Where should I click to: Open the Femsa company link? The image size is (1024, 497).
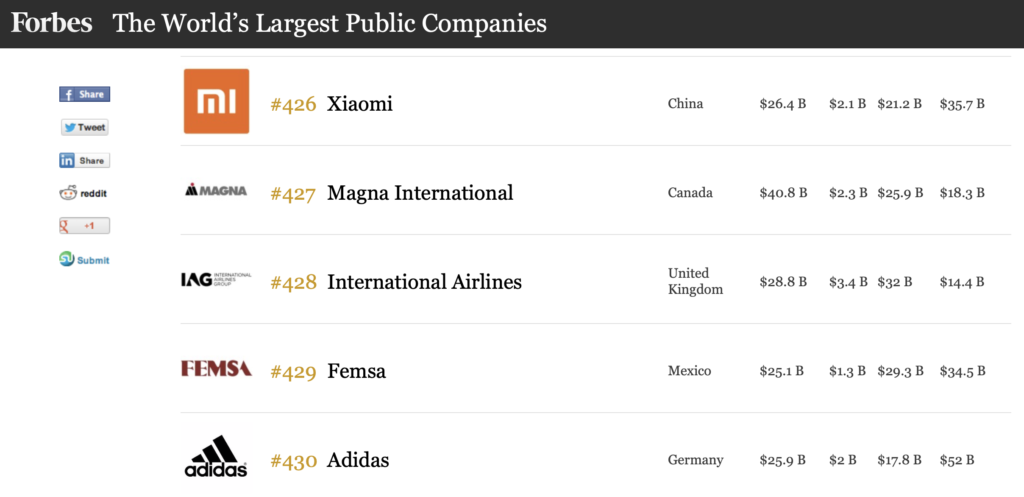356,371
